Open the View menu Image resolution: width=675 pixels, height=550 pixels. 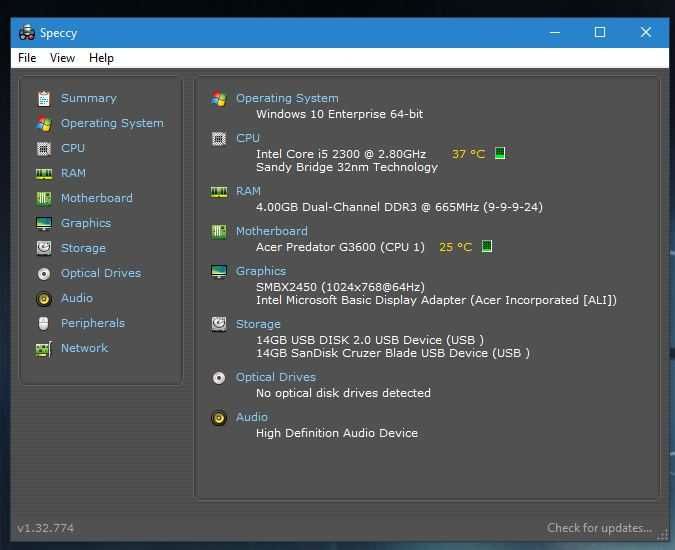[x=62, y=58]
